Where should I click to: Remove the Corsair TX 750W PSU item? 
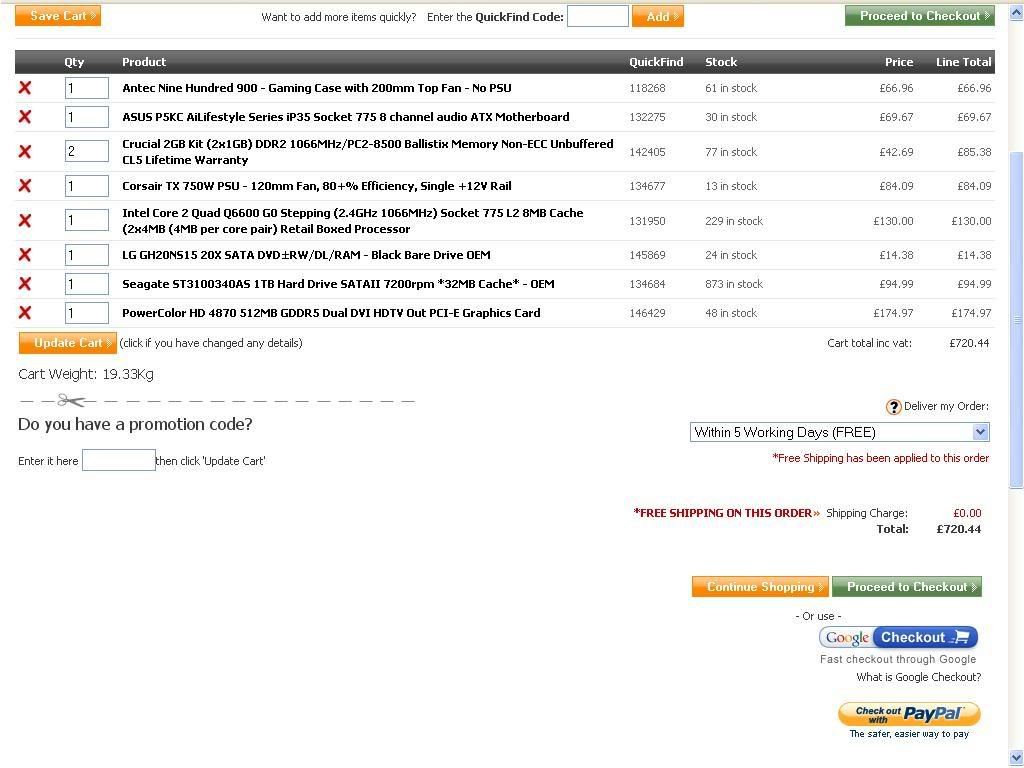(x=25, y=185)
